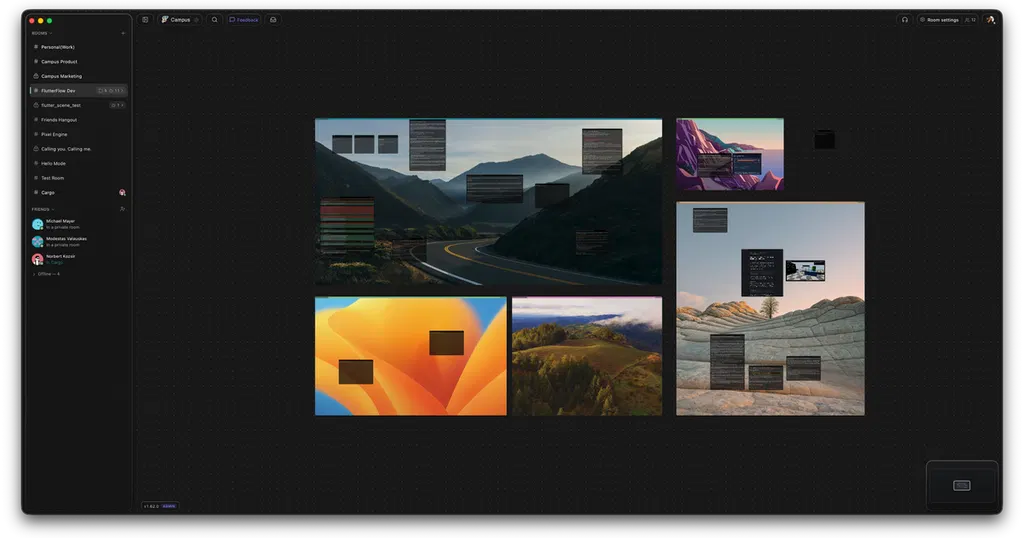Show the room members count

pos(970,20)
